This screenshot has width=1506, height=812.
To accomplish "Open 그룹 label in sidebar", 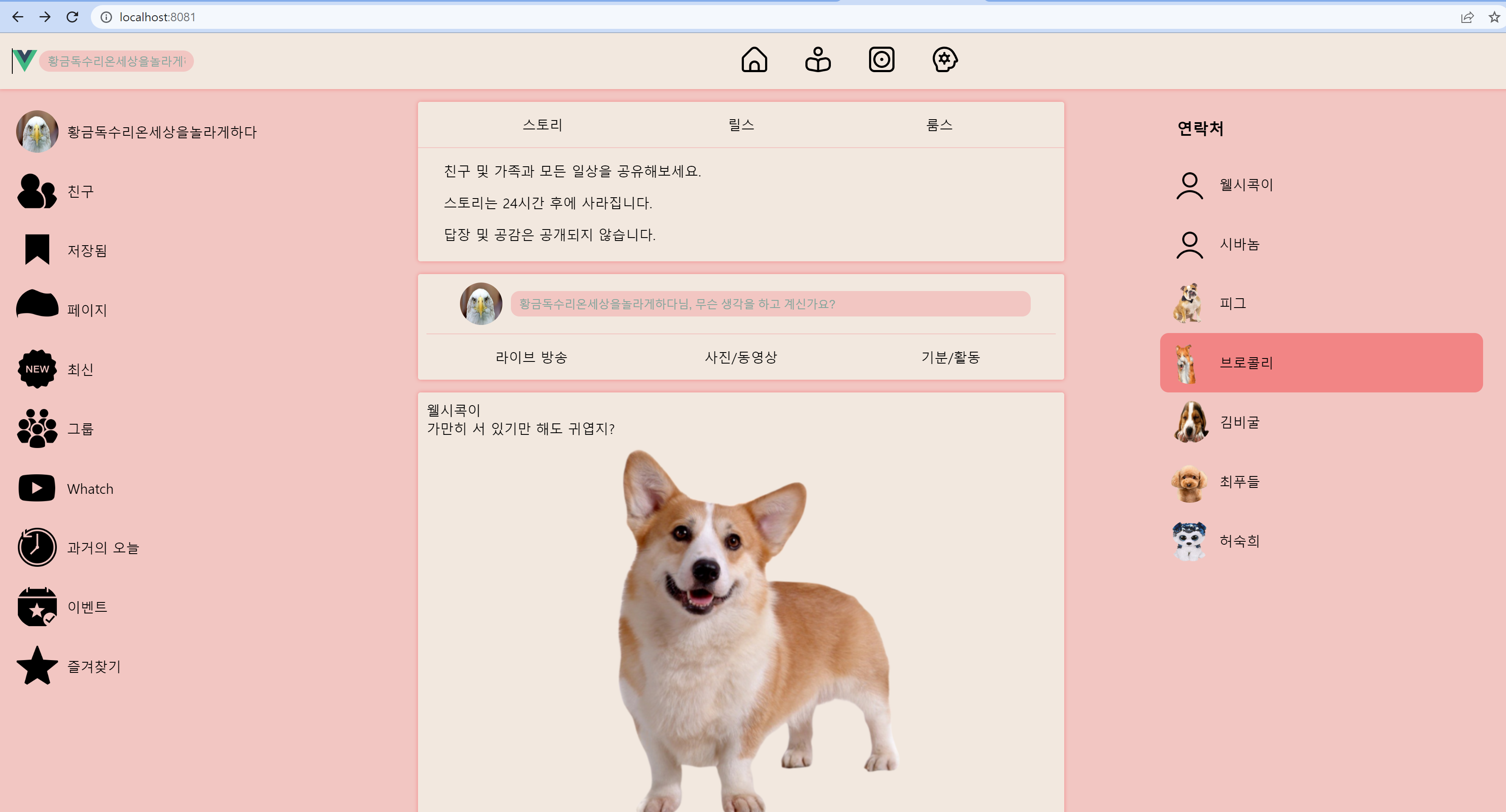I will 81,428.
